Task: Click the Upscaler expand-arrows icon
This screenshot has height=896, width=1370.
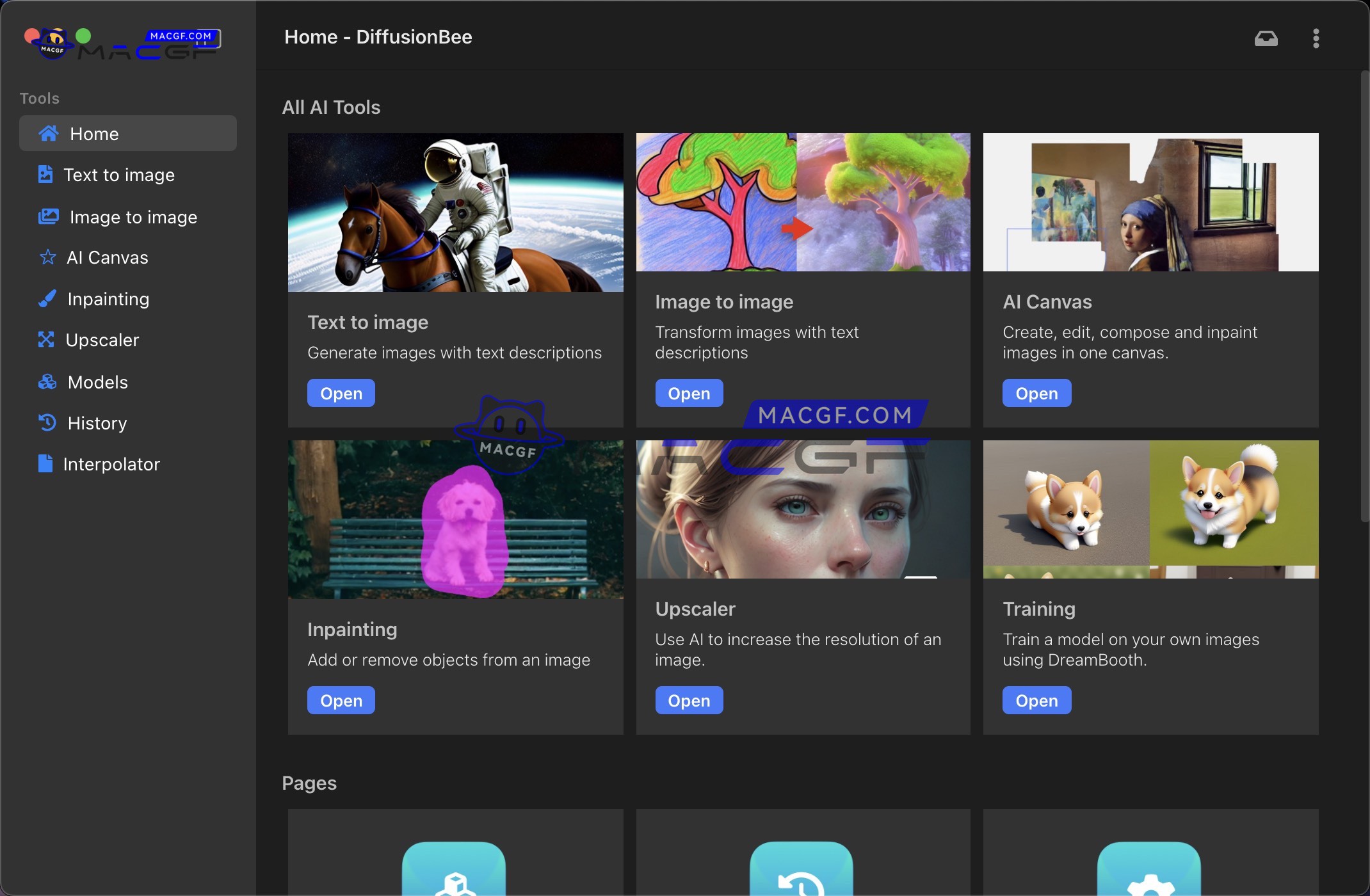Action: pos(45,340)
